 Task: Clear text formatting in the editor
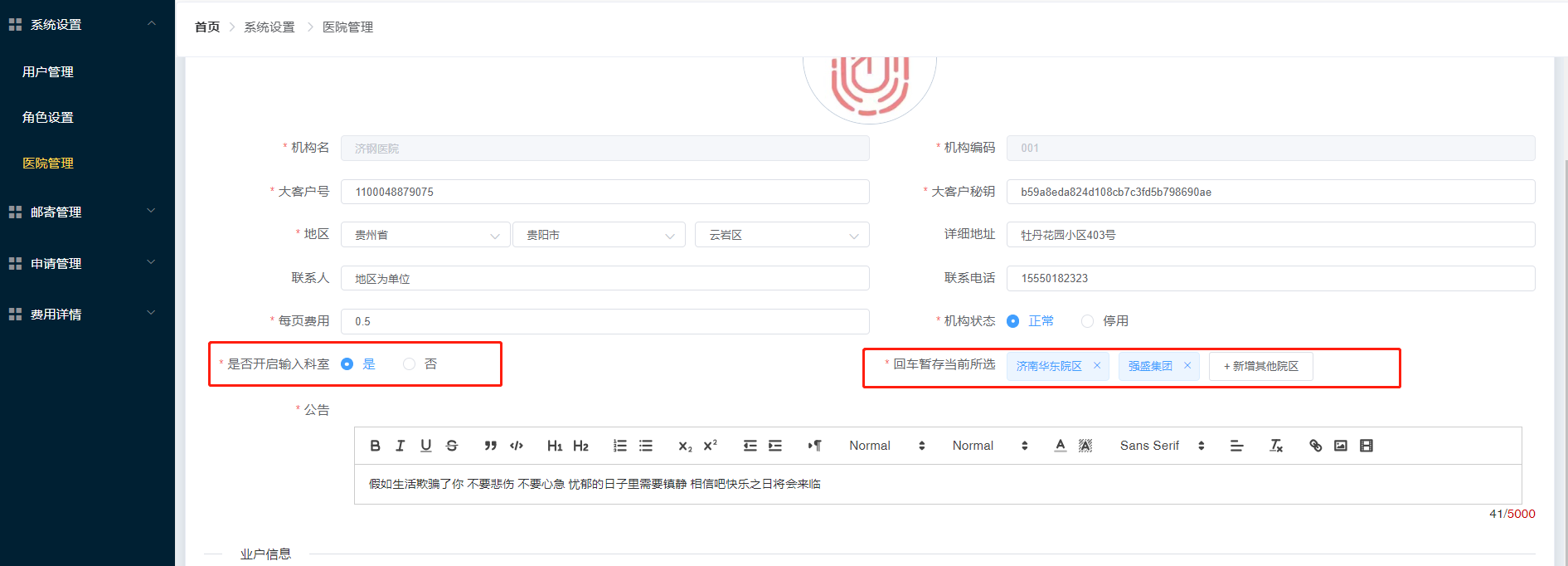pyautogui.click(x=1276, y=446)
